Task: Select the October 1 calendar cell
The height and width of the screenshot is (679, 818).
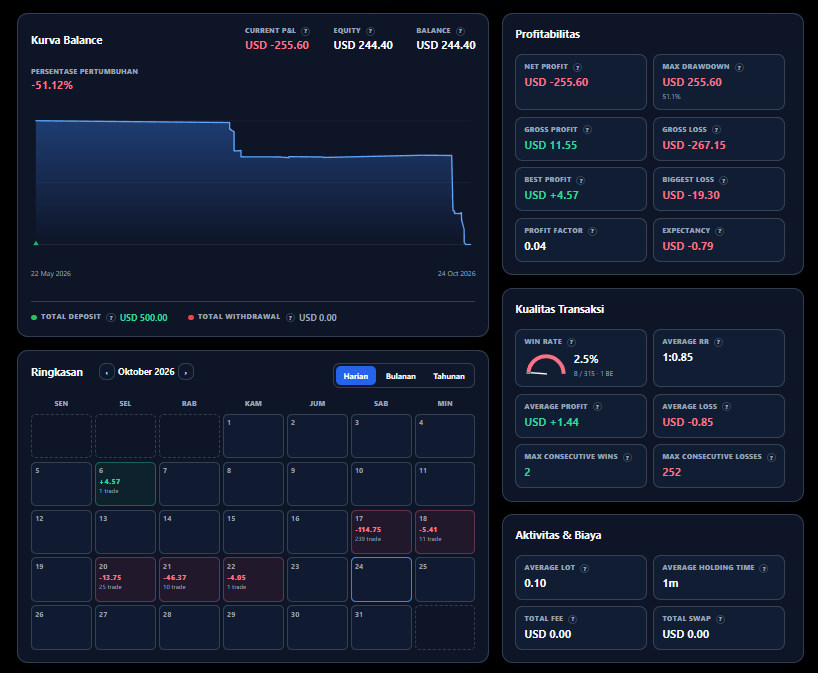Action: (254, 436)
